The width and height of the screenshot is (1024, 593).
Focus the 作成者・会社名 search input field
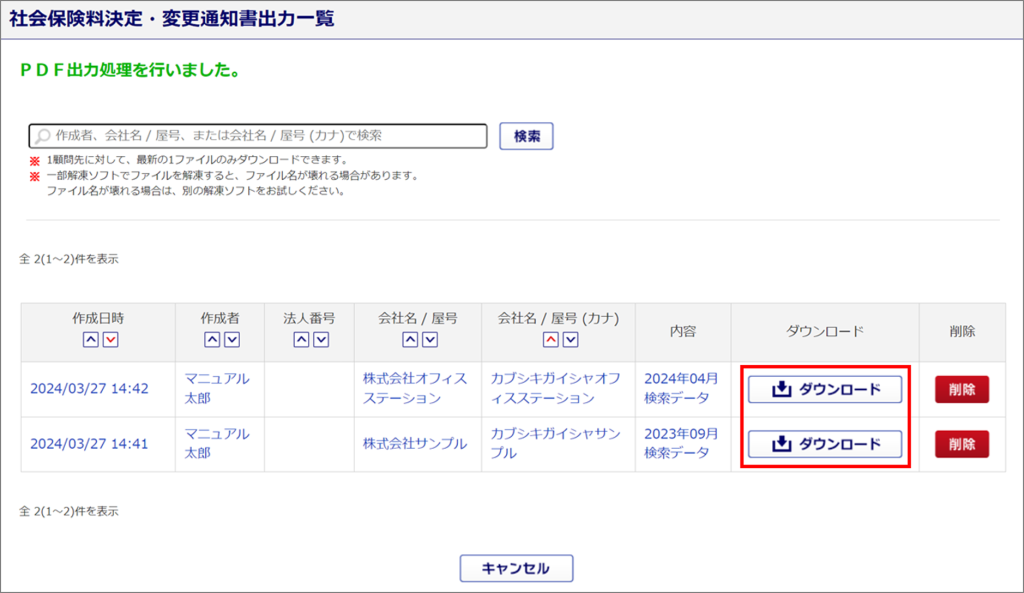pyautogui.click(x=260, y=135)
